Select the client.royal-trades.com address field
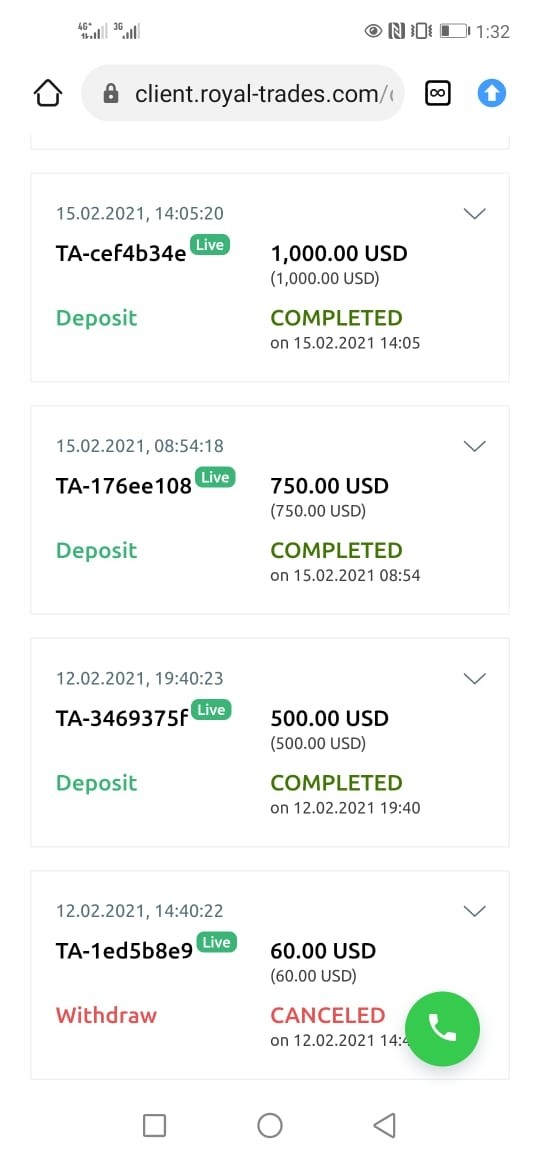The width and height of the screenshot is (540, 1155). click(243, 93)
